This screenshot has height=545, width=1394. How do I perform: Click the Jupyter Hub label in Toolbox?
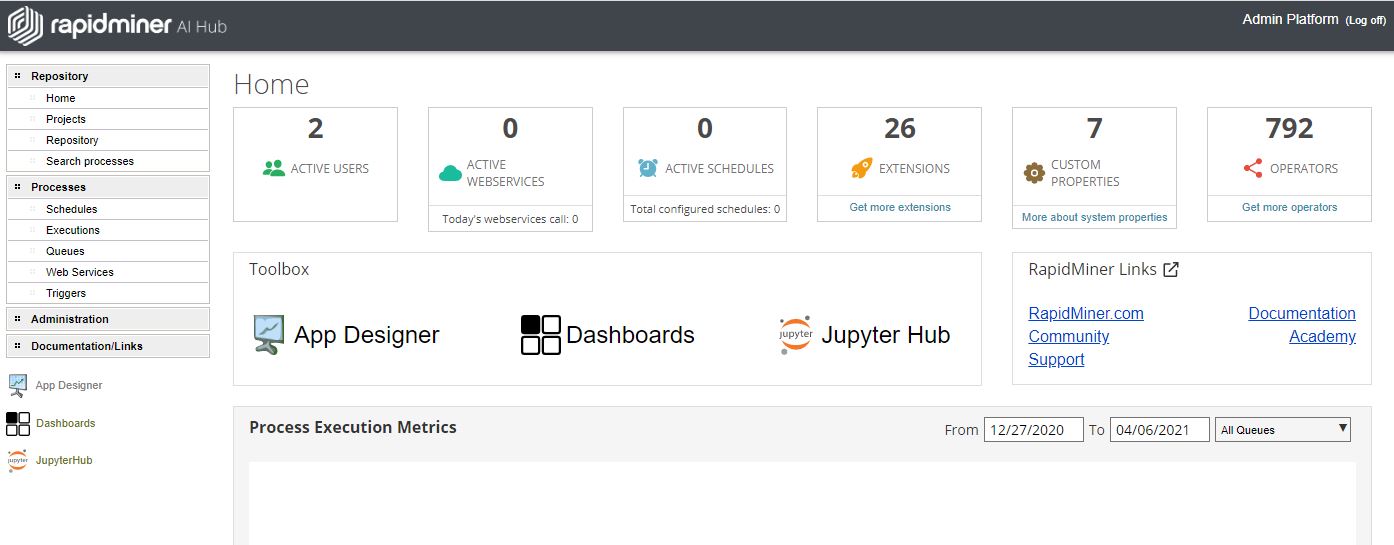885,335
